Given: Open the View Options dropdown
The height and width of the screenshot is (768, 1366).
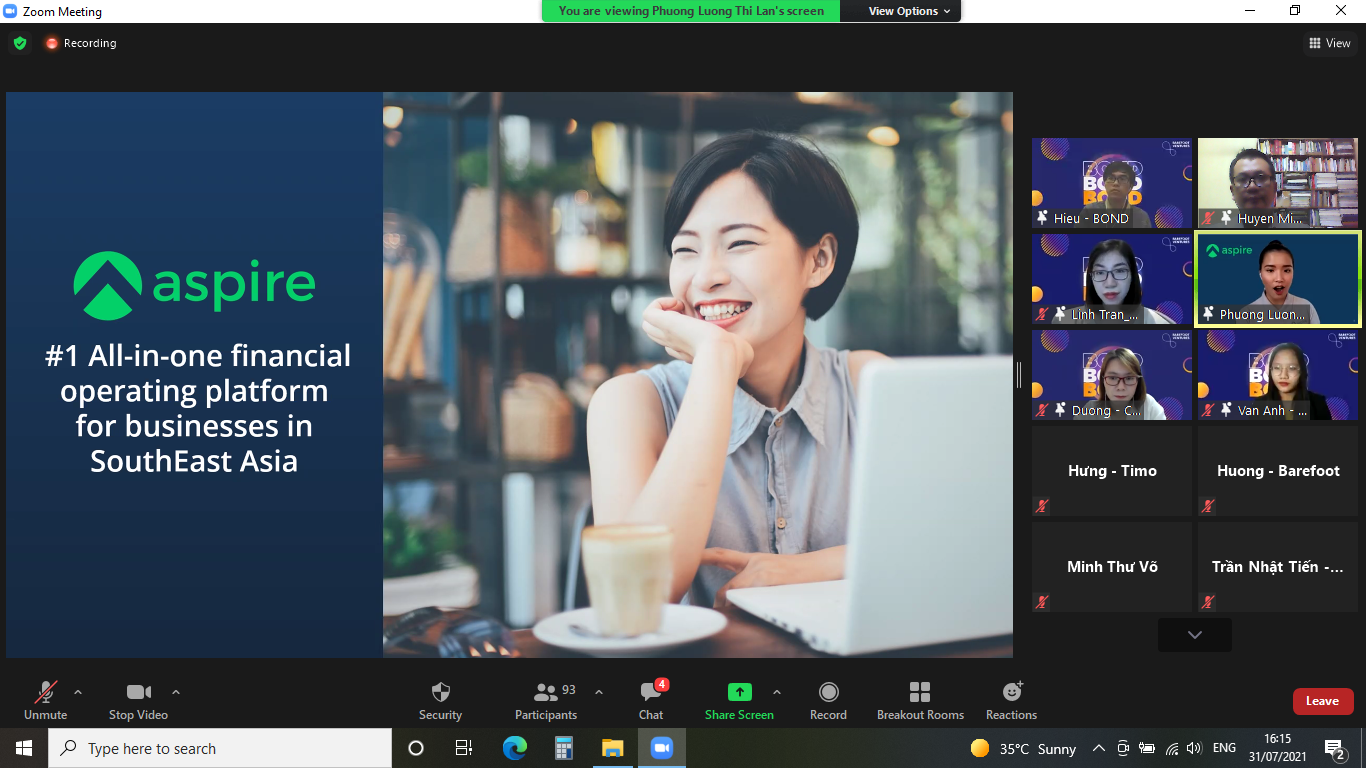Looking at the screenshot, I should (x=903, y=11).
